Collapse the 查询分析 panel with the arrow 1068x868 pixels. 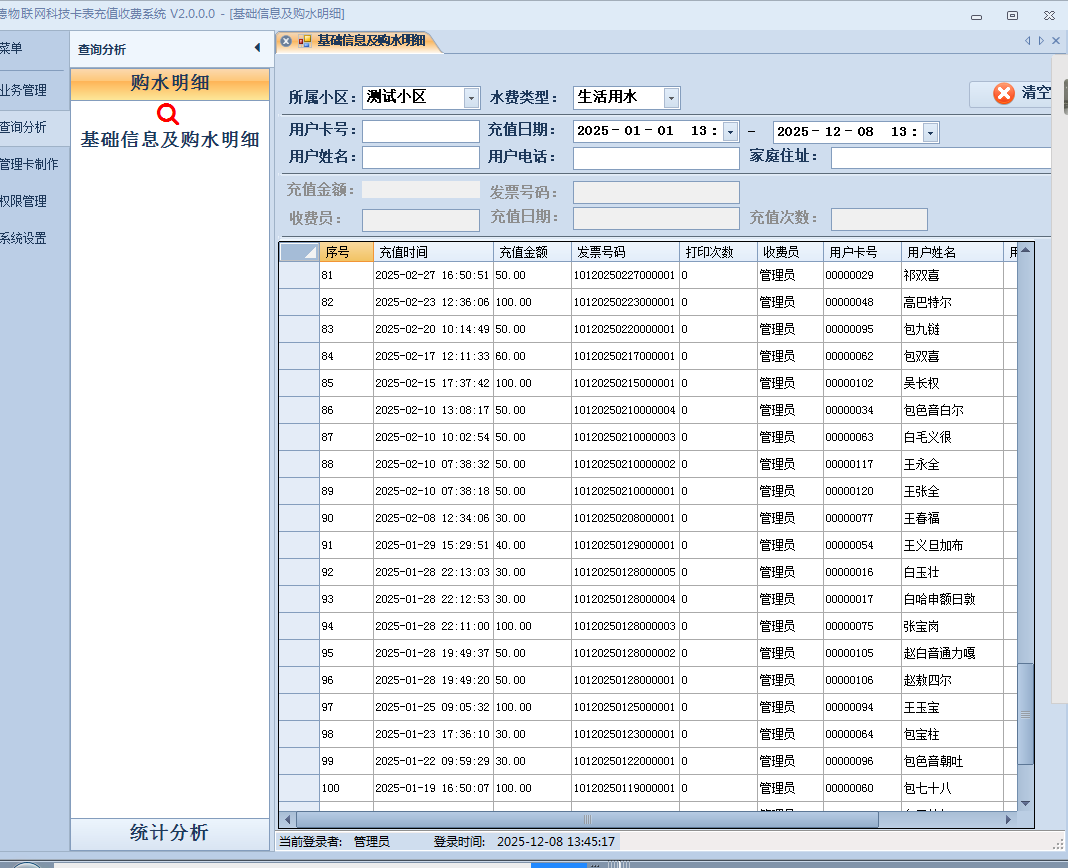point(257,49)
